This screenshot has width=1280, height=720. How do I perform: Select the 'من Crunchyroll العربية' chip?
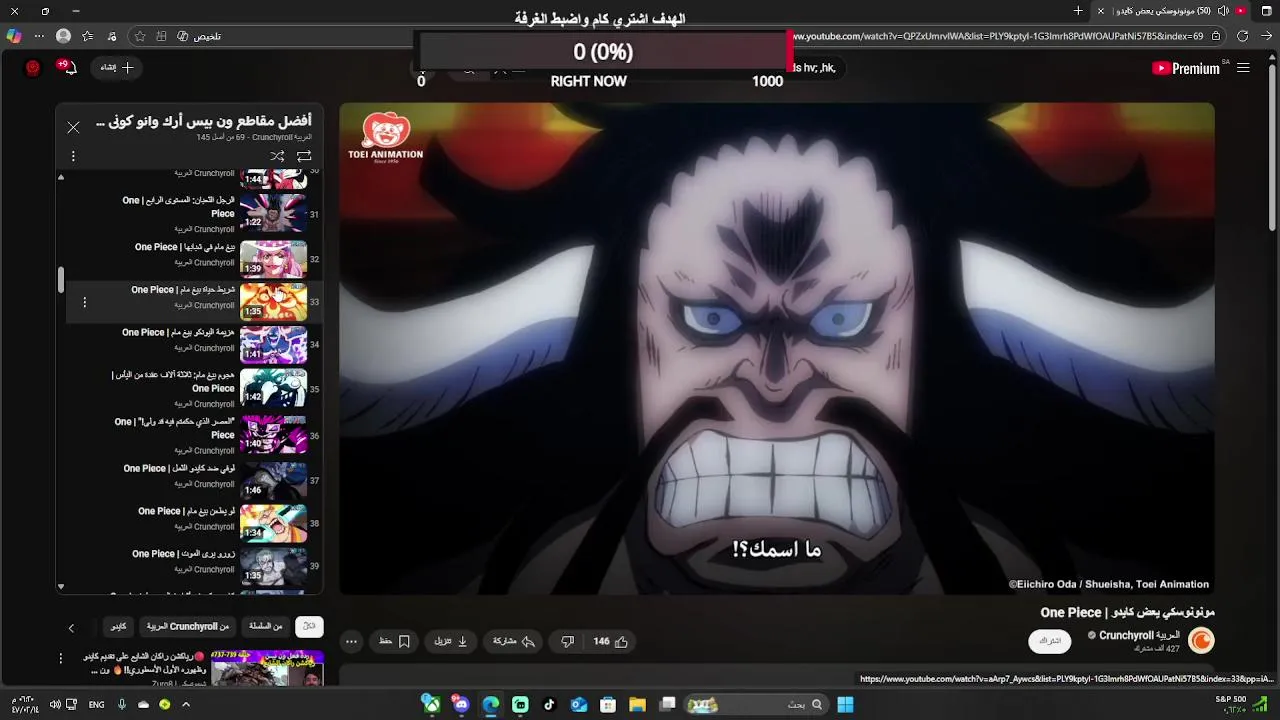188,626
